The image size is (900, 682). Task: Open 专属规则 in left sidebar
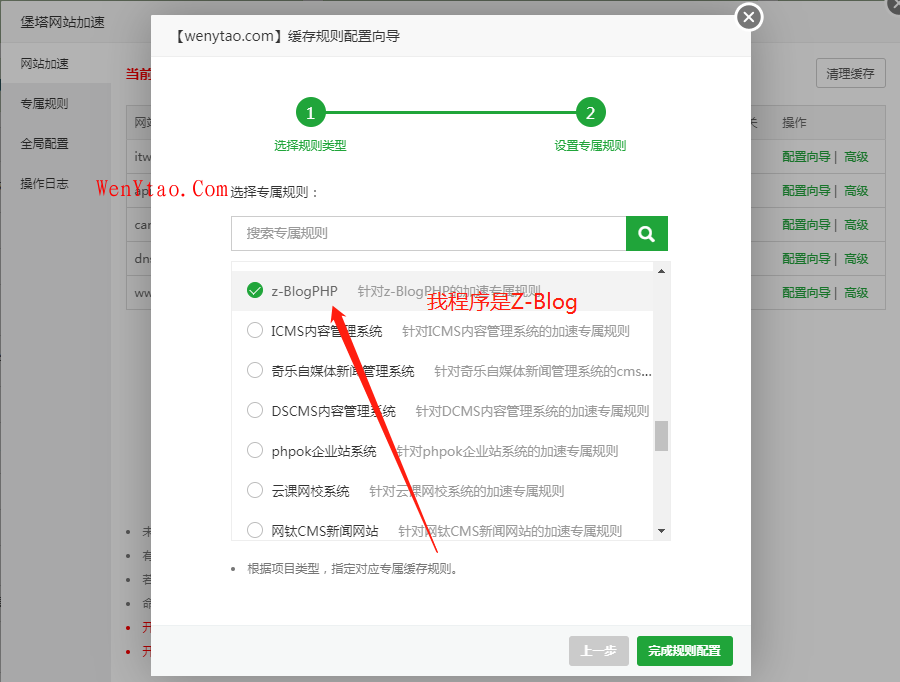pos(45,104)
